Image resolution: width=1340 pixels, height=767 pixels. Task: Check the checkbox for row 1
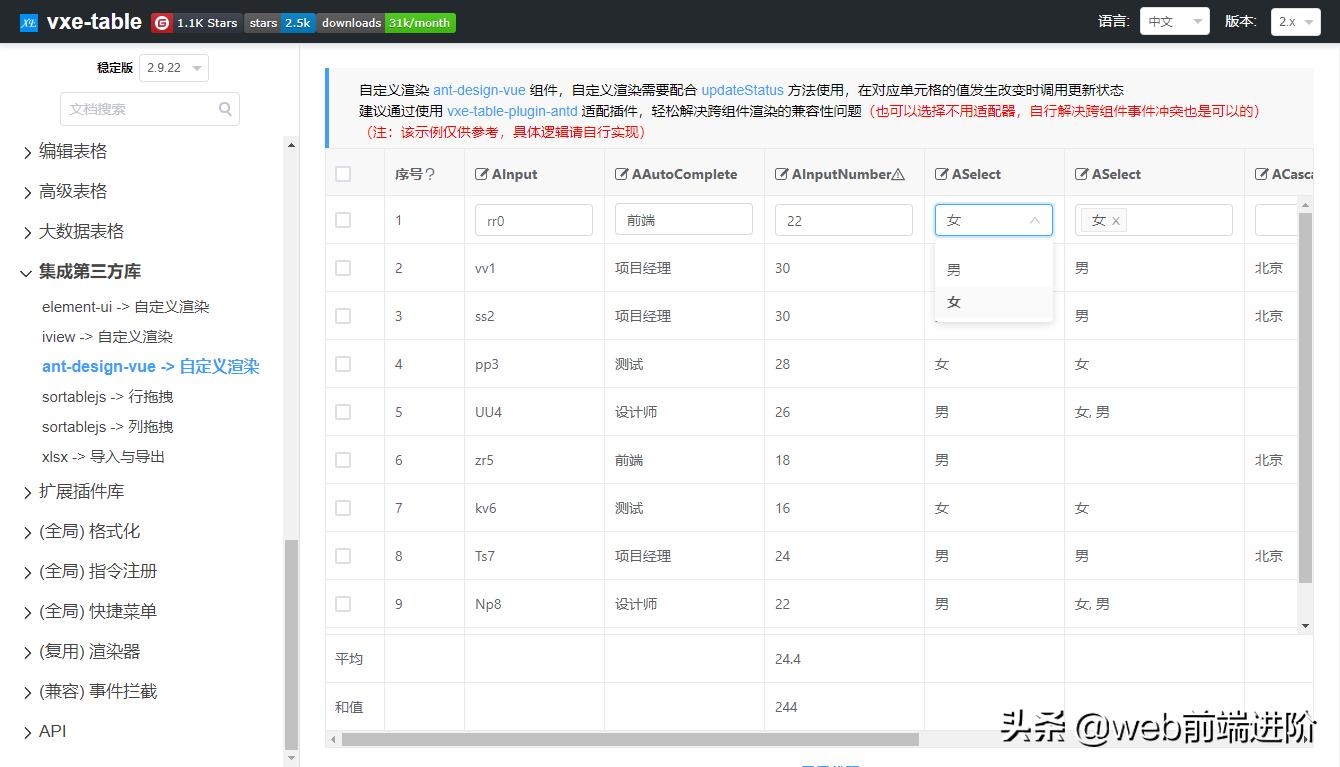click(343, 220)
